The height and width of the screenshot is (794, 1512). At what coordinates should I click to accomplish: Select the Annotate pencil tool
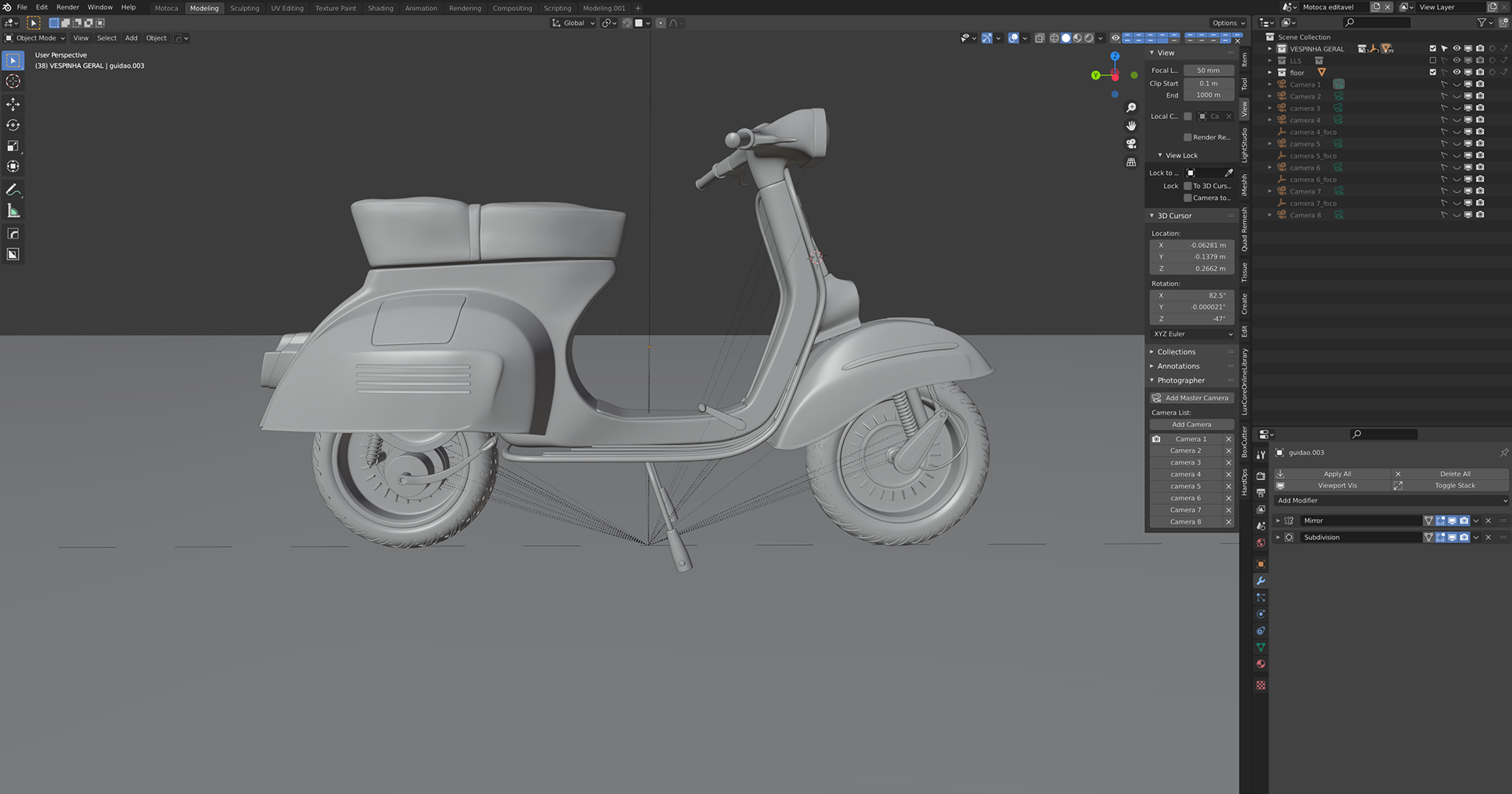[x=13, y=190]
